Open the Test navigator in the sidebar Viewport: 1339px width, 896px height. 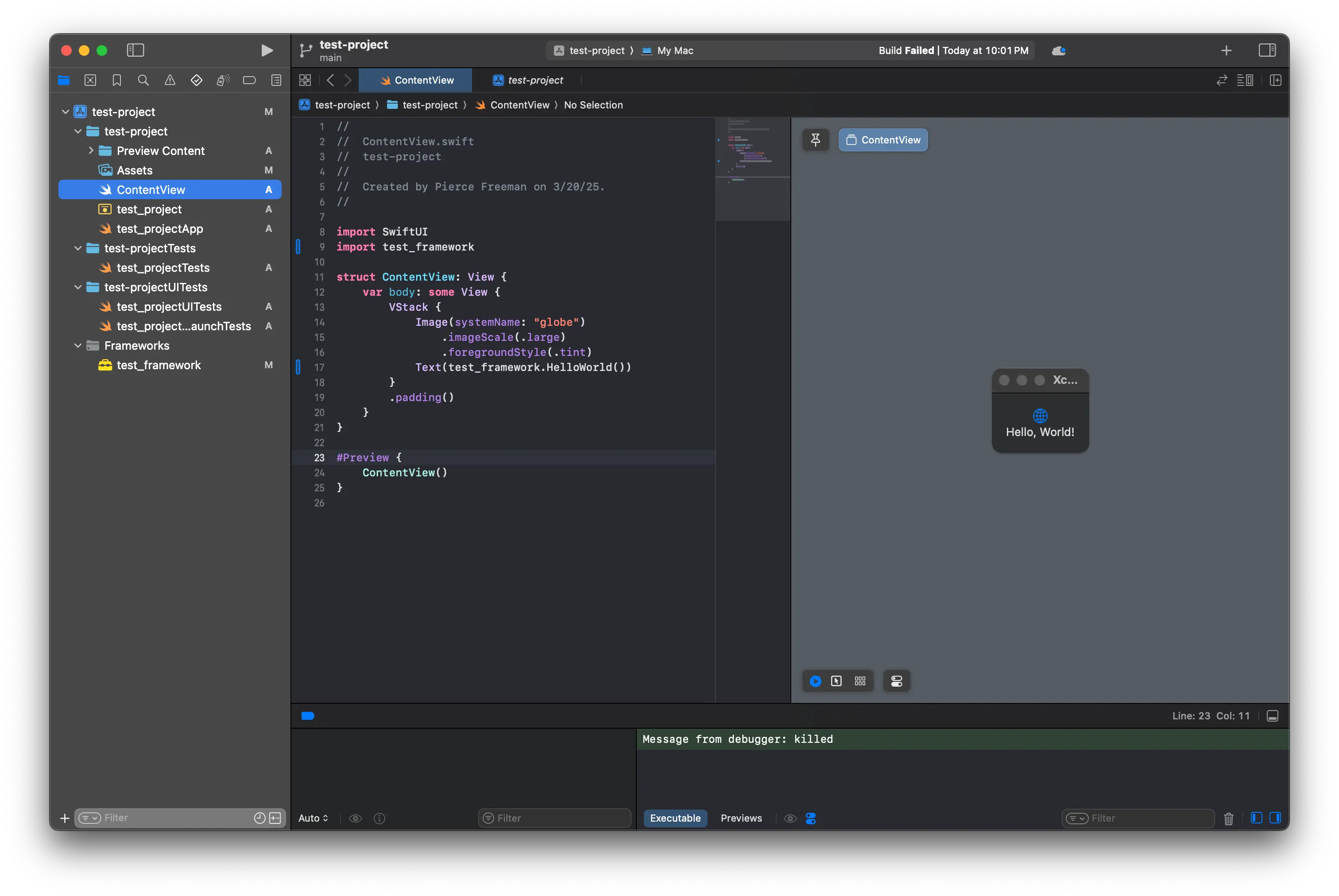(x=196, y=80)
